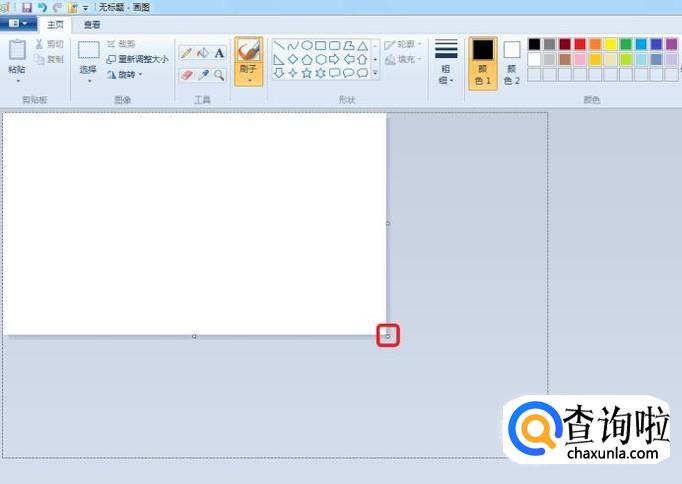
Task: Click the Save icon in the title bar
Action: pyautogui.click(x=27, y=7)
